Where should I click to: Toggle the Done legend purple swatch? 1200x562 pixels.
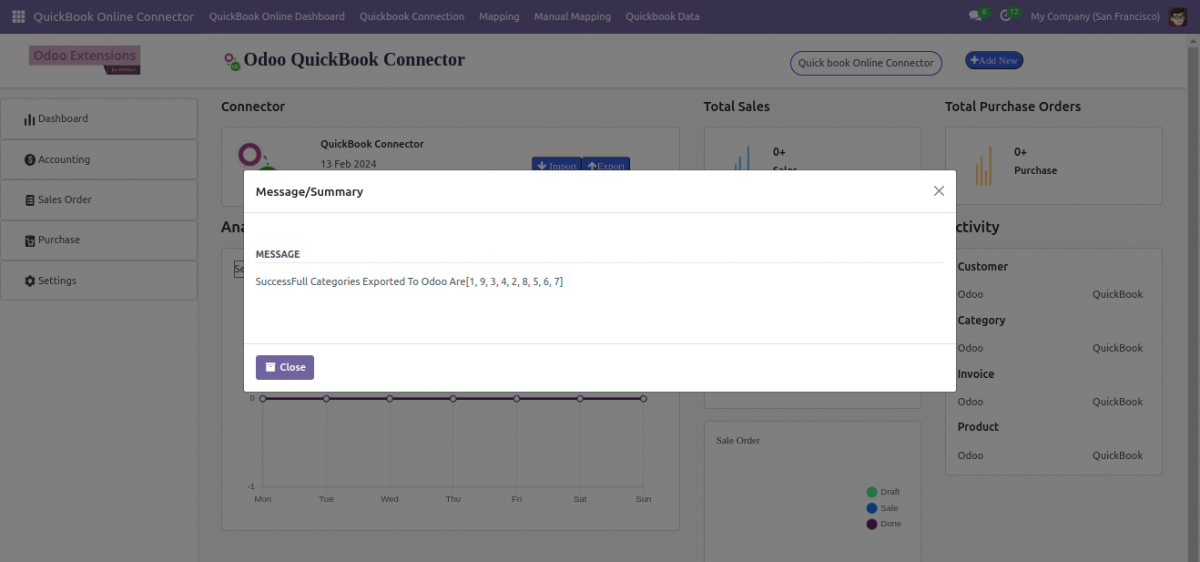coord(872,524)
